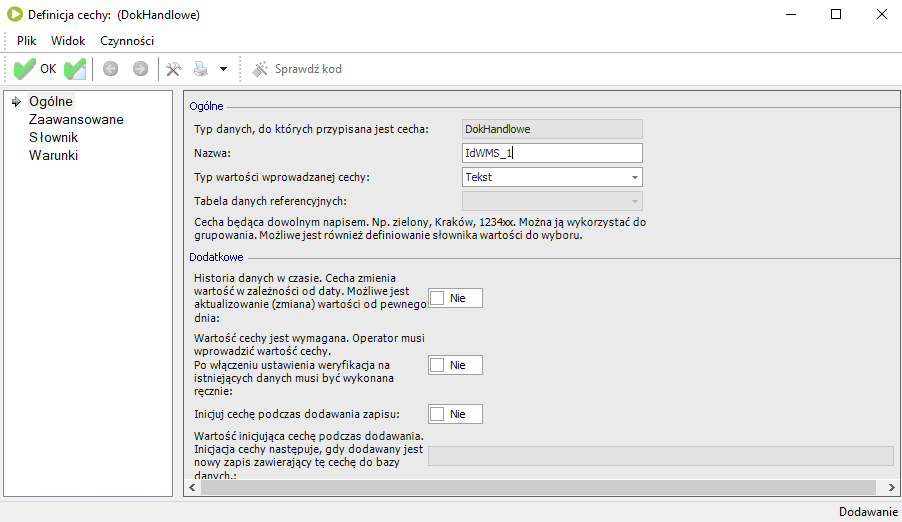This screenshot has height=522, width=902.
Task: Select Zaawansowane in the left panel
Action: coord(77,119)
